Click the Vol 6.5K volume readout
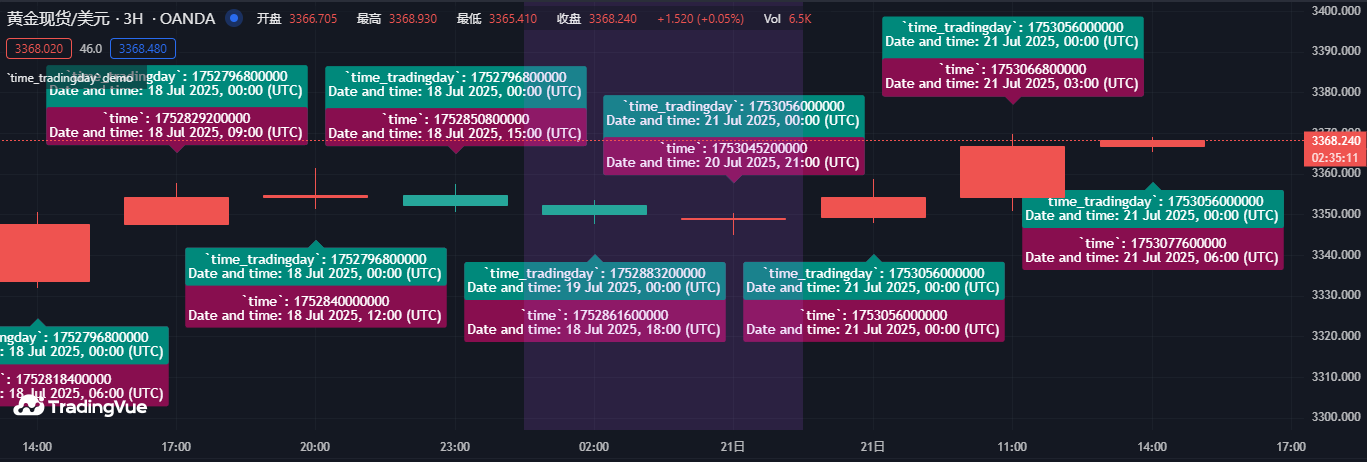The image size is (1367, 462). 787,18
